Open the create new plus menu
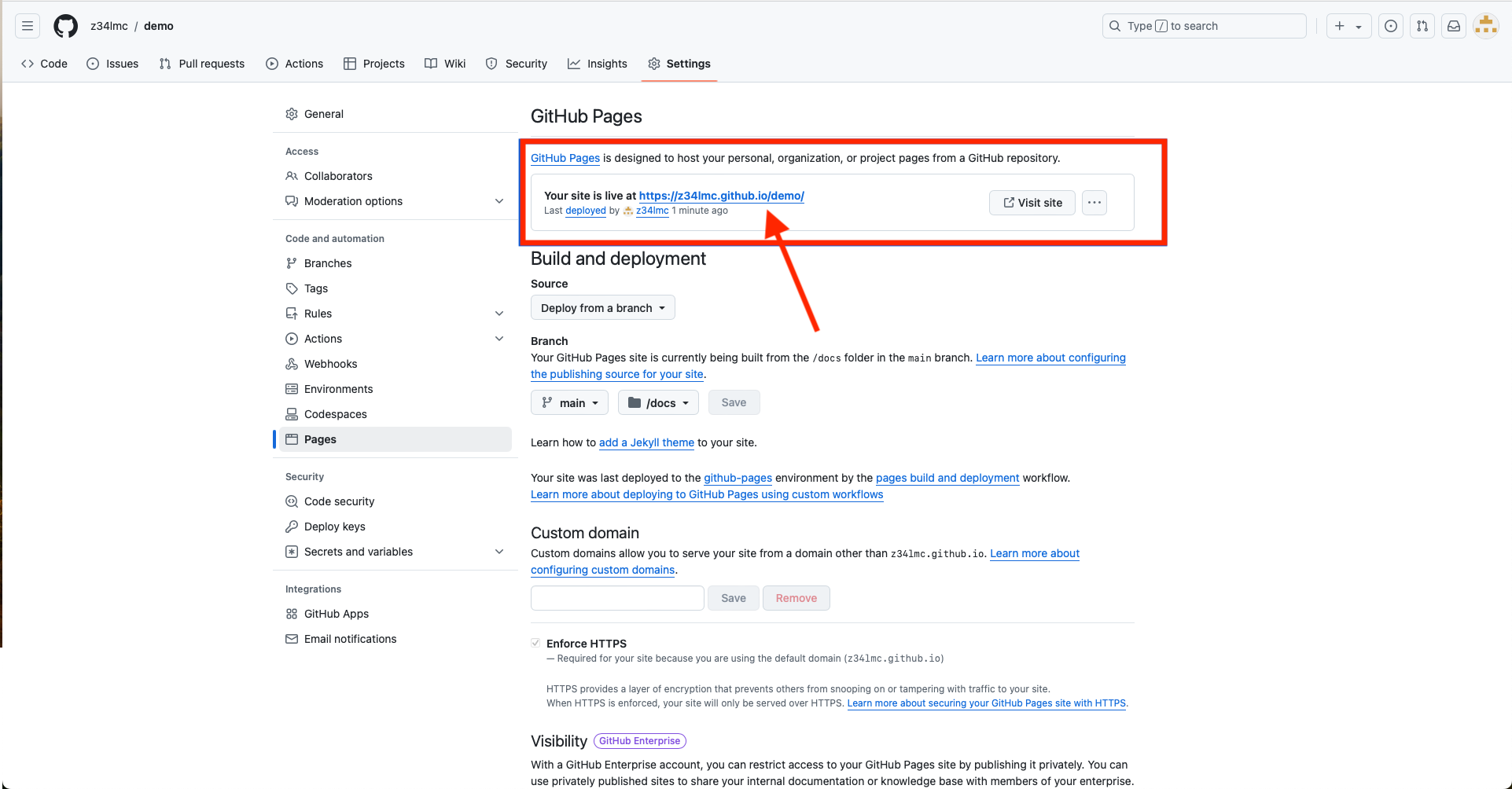 coord(1348,26)
